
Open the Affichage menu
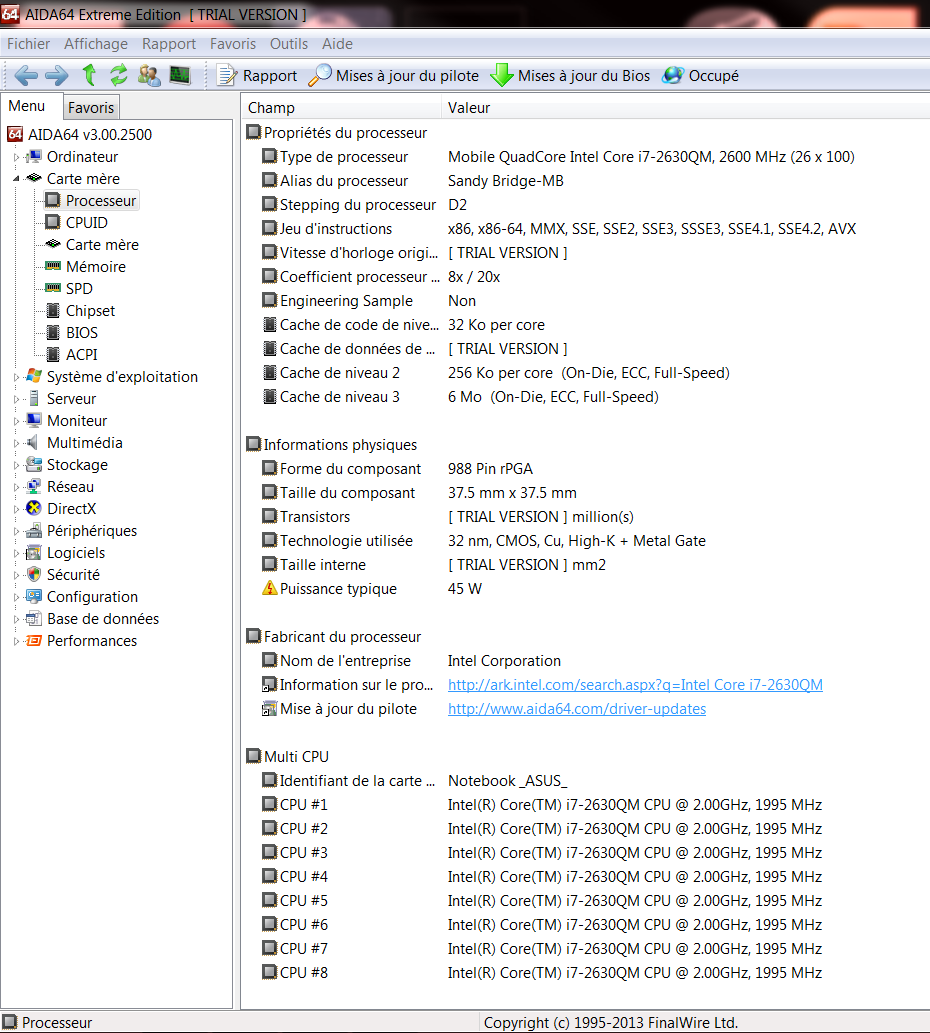(x=96, y=44)
